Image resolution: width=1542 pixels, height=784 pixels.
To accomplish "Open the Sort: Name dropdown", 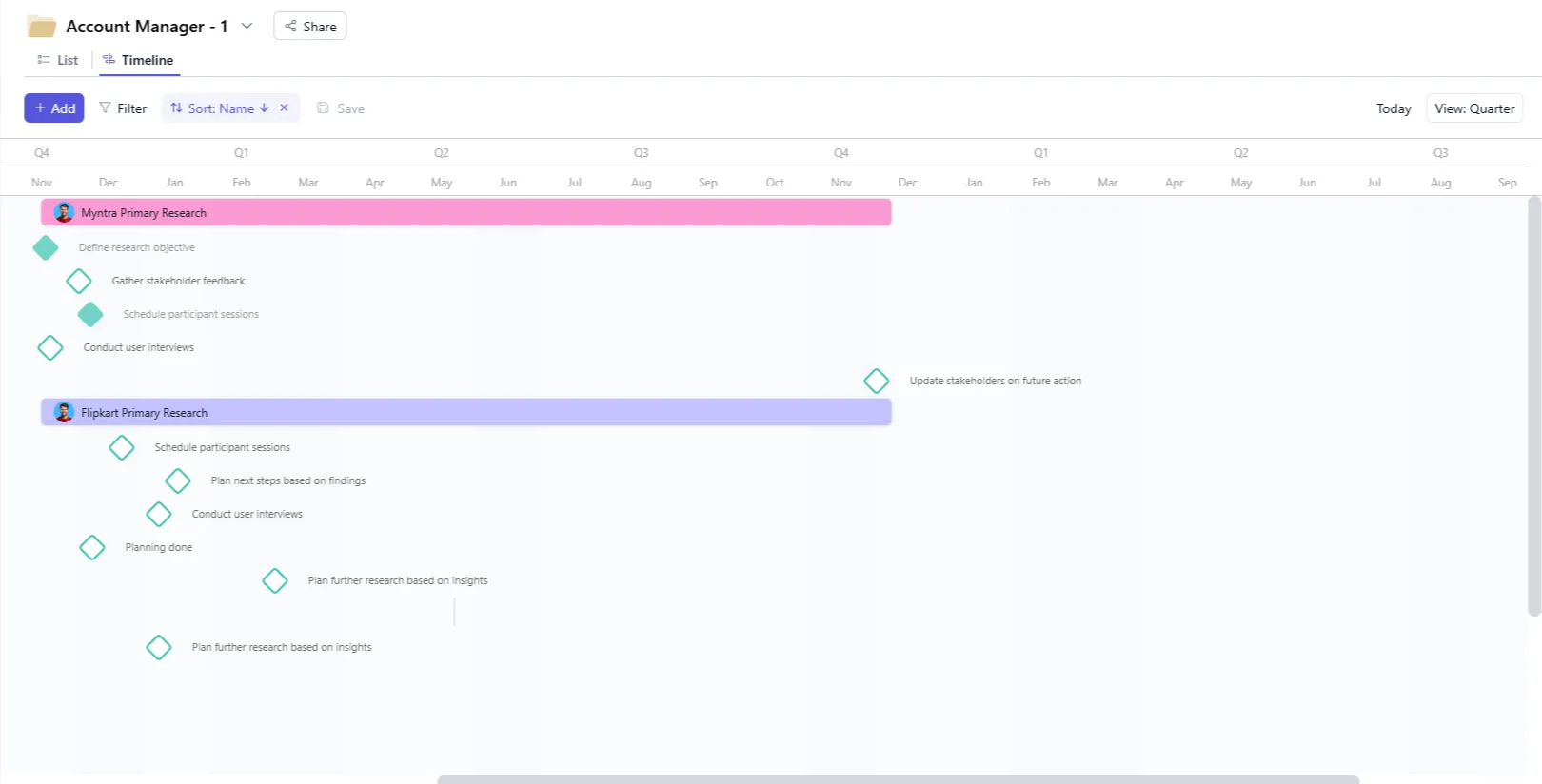I will [220, 108].
